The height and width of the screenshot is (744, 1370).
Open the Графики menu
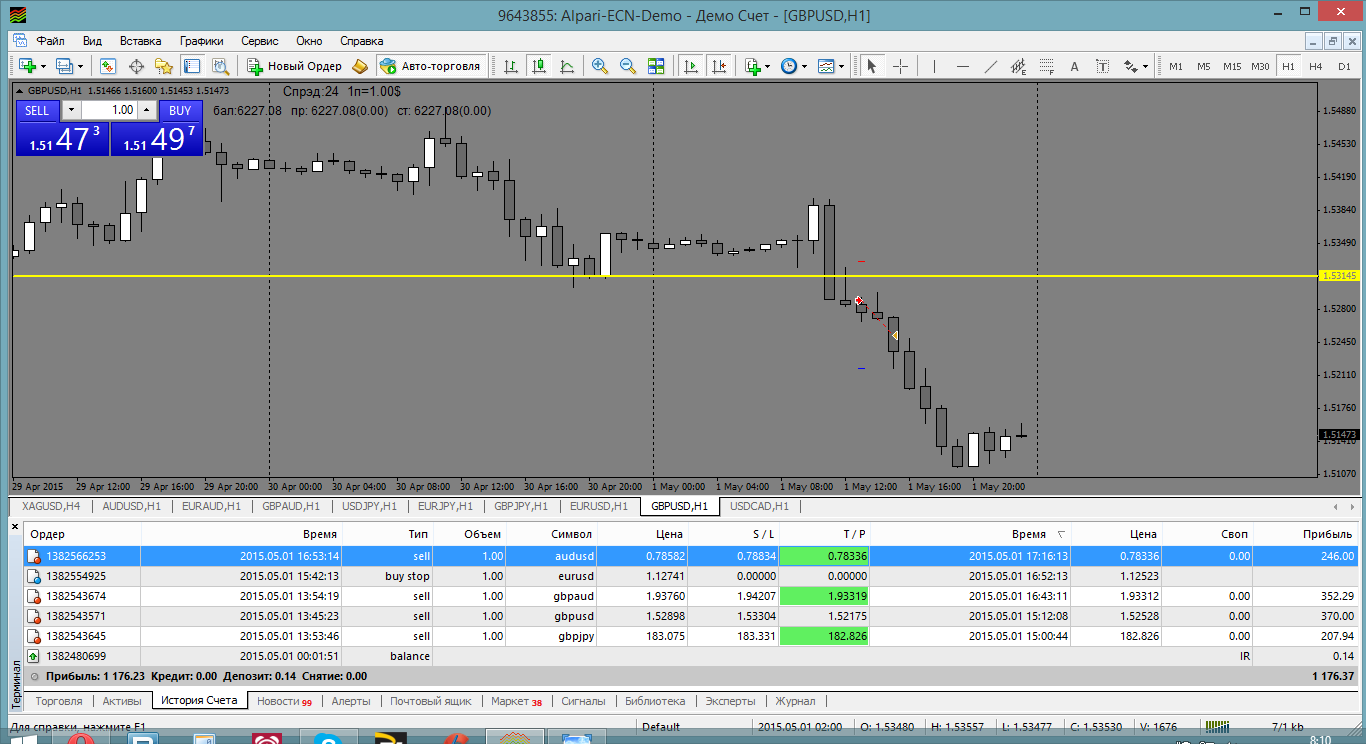[x=201, y=41]
